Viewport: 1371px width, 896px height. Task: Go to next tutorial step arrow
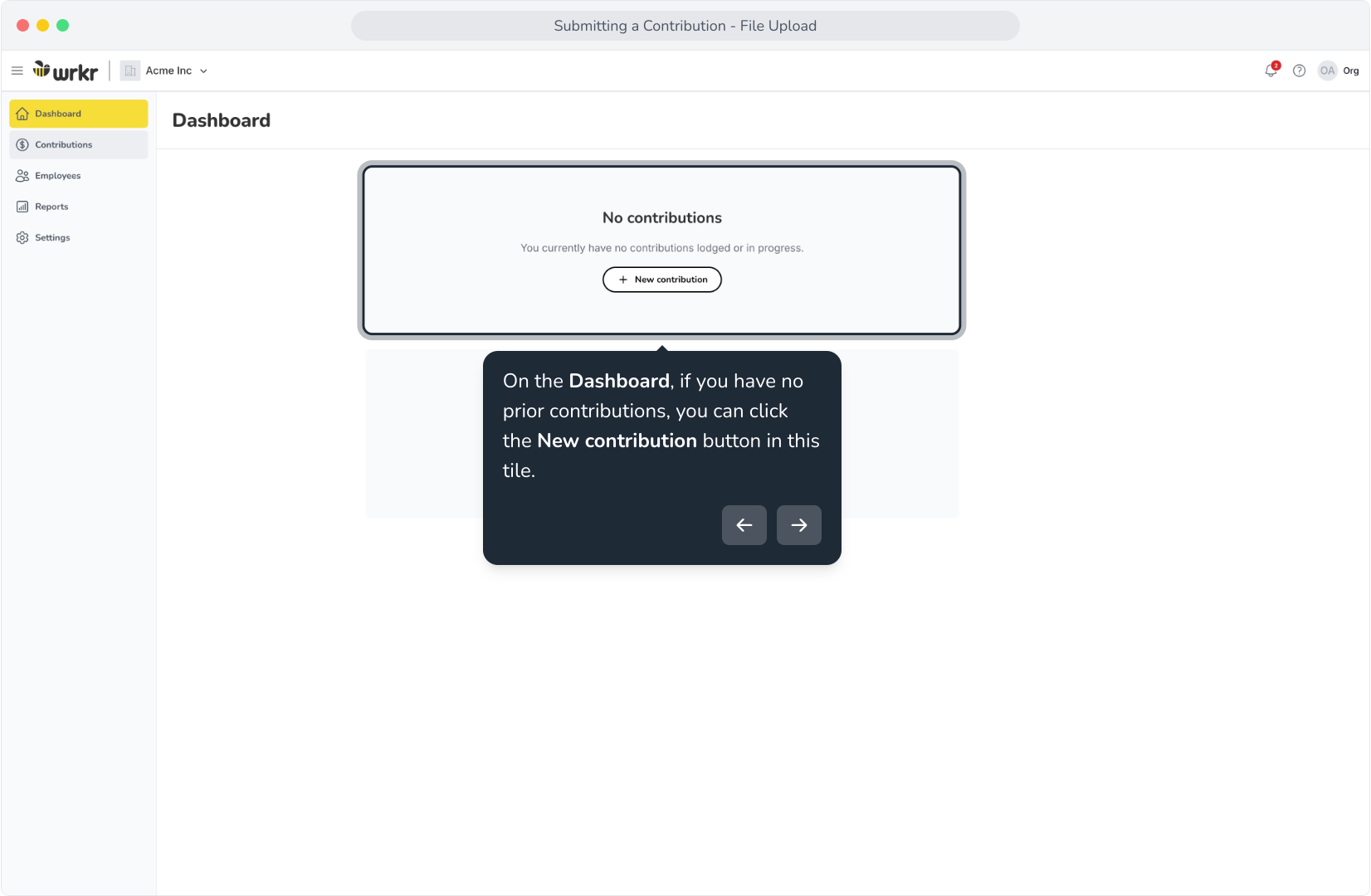pos(799,525)
